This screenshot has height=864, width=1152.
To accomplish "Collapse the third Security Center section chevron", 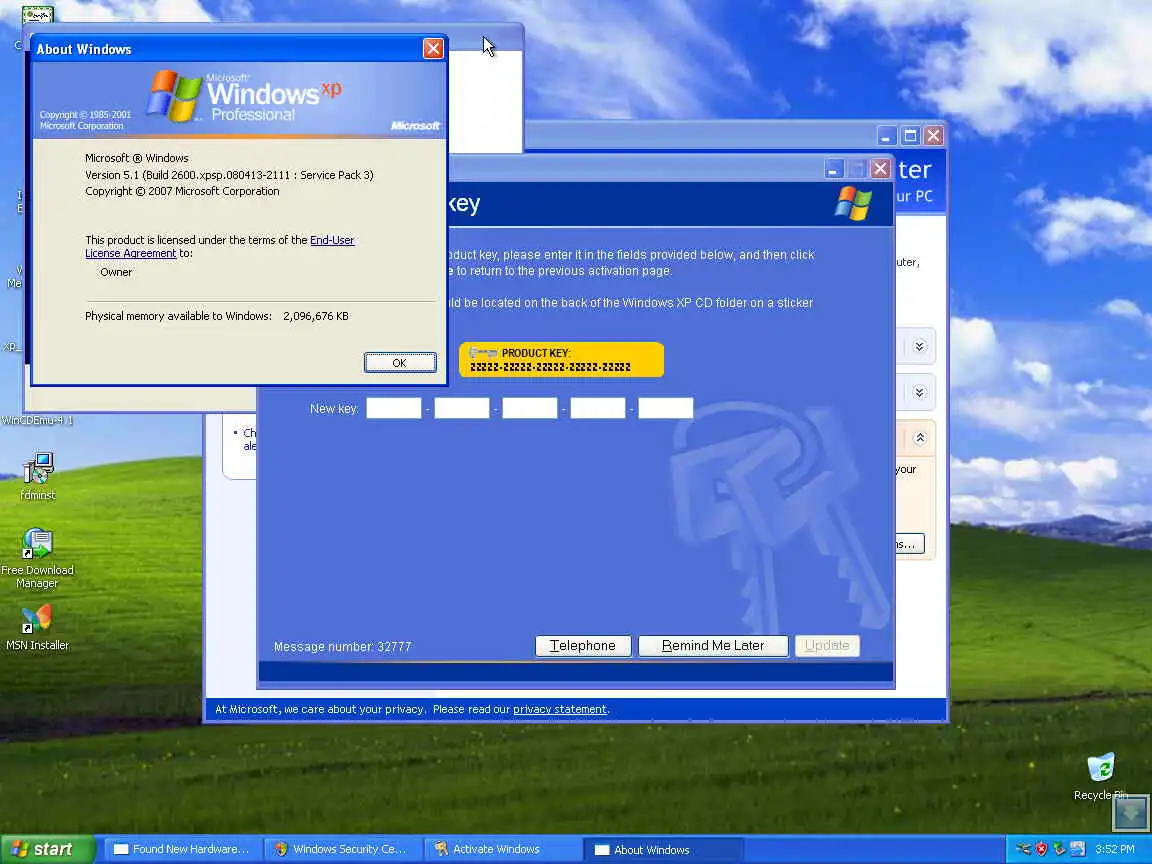I will [x=919, y=439].
